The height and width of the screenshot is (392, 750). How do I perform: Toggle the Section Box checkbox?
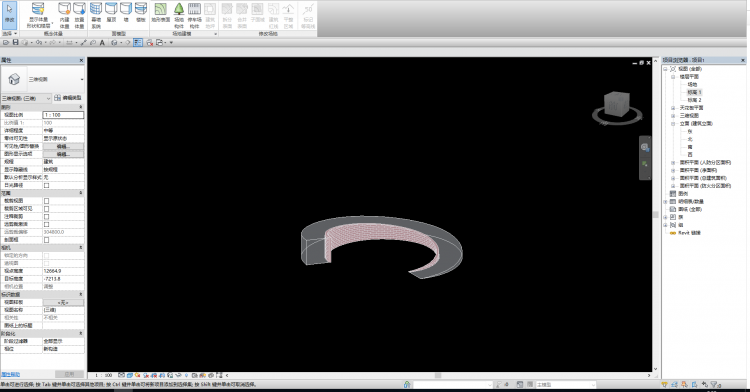pos(46,240)
